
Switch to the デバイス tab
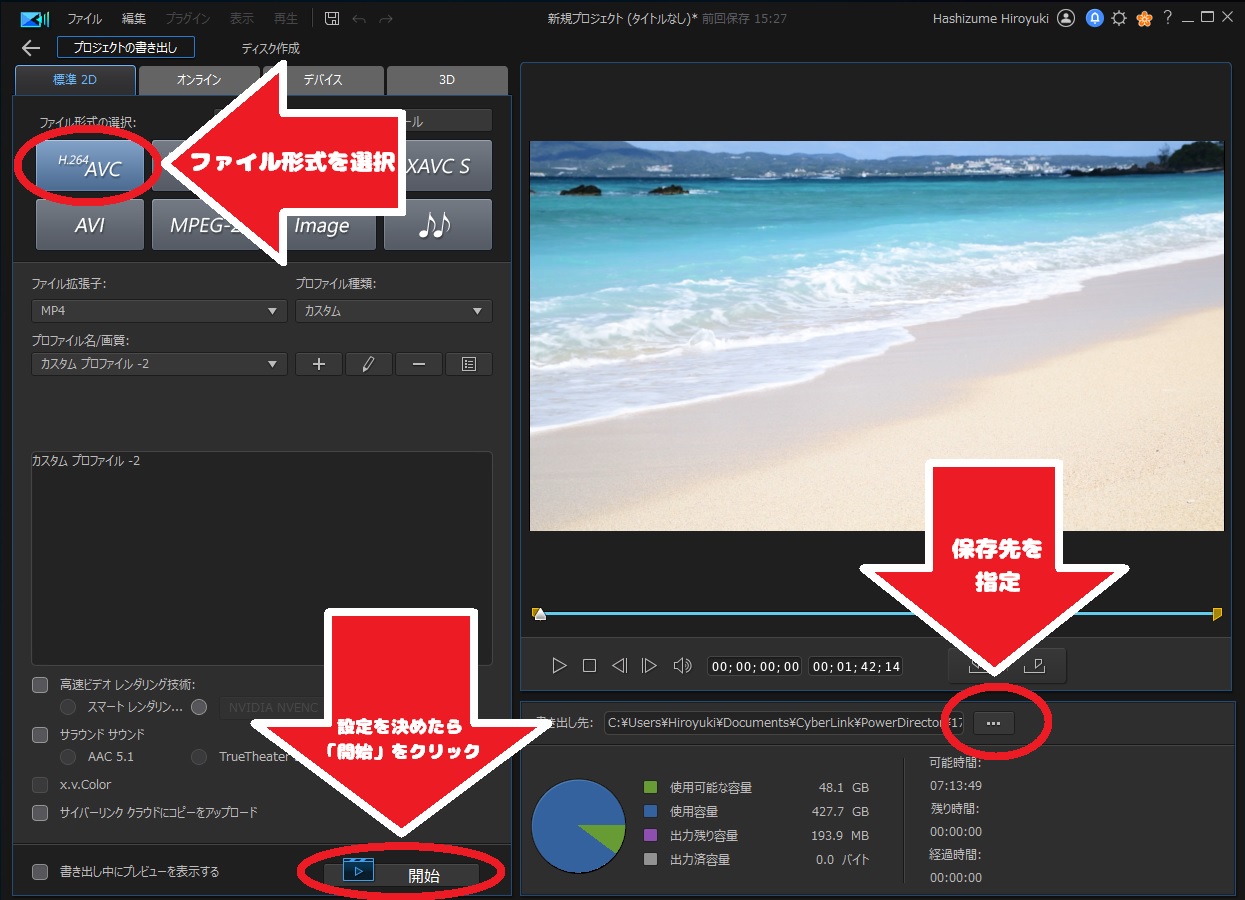coord(323,80)
